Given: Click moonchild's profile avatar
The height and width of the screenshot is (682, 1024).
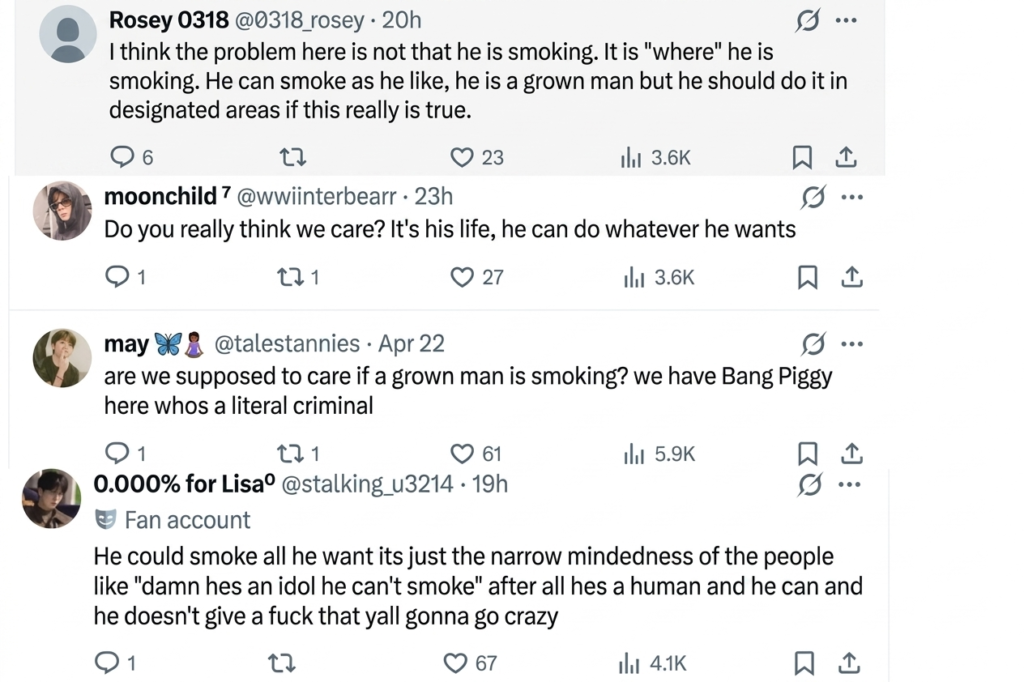Looking at the screenshot, I should (x=62, y=211).
